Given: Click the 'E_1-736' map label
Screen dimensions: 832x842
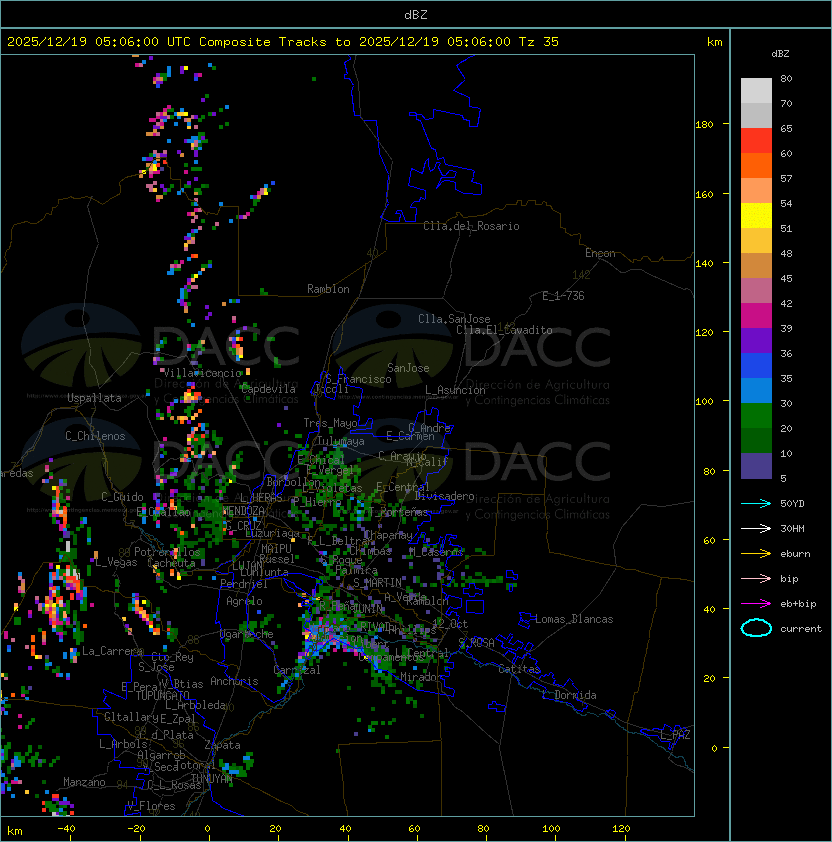Looking at the screenshot, I should (x=563, y=296).
